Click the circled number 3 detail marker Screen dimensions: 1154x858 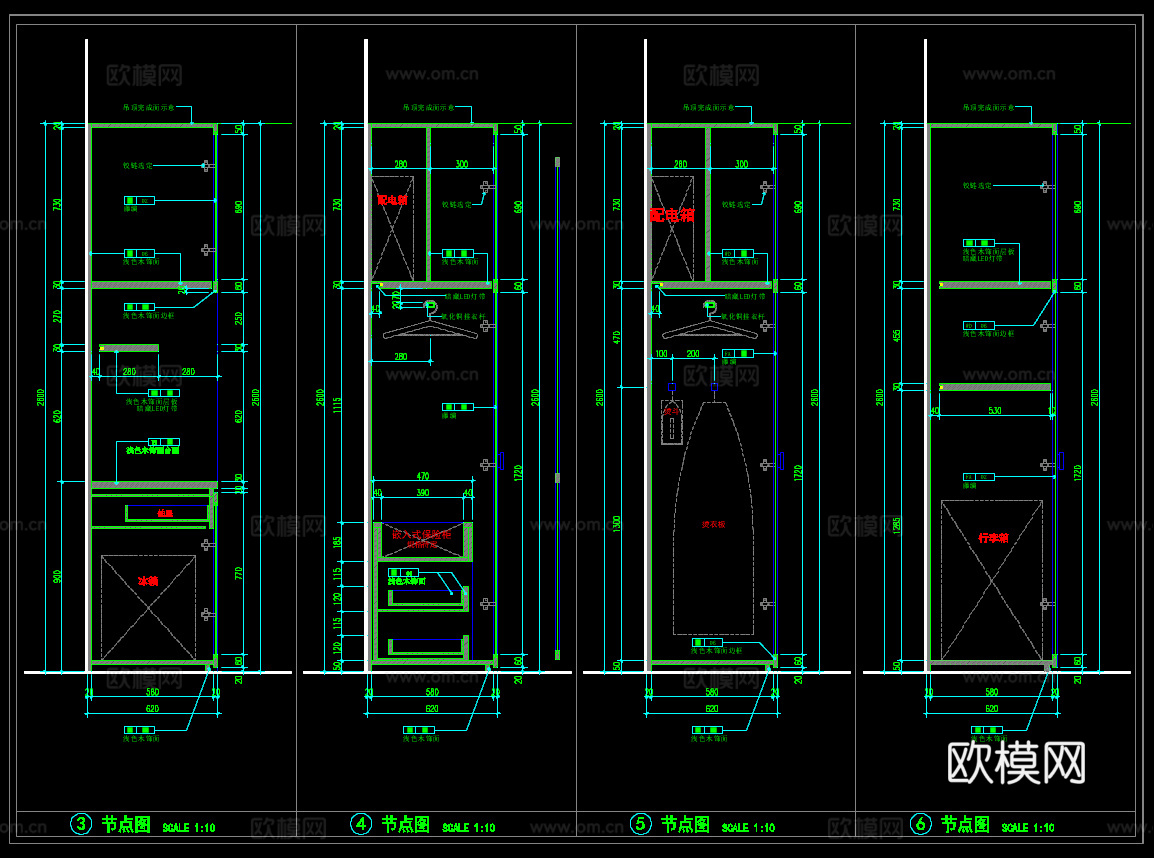pos(81,823)
